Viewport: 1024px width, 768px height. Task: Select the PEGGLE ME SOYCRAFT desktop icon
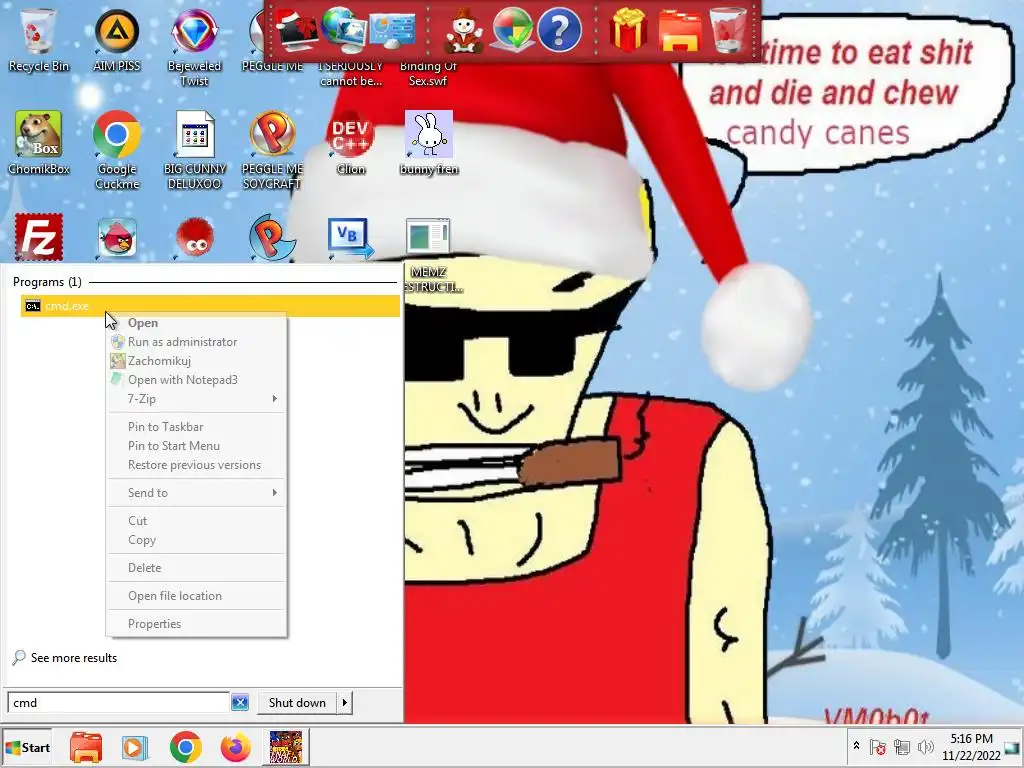pos(272,150)
